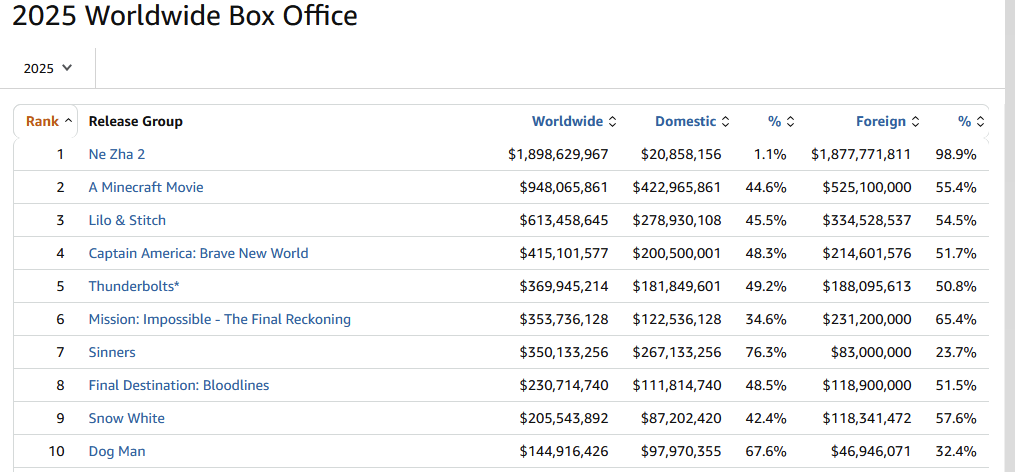
Task: Open A Minecraft Movie link
Action: coord(146,187)
